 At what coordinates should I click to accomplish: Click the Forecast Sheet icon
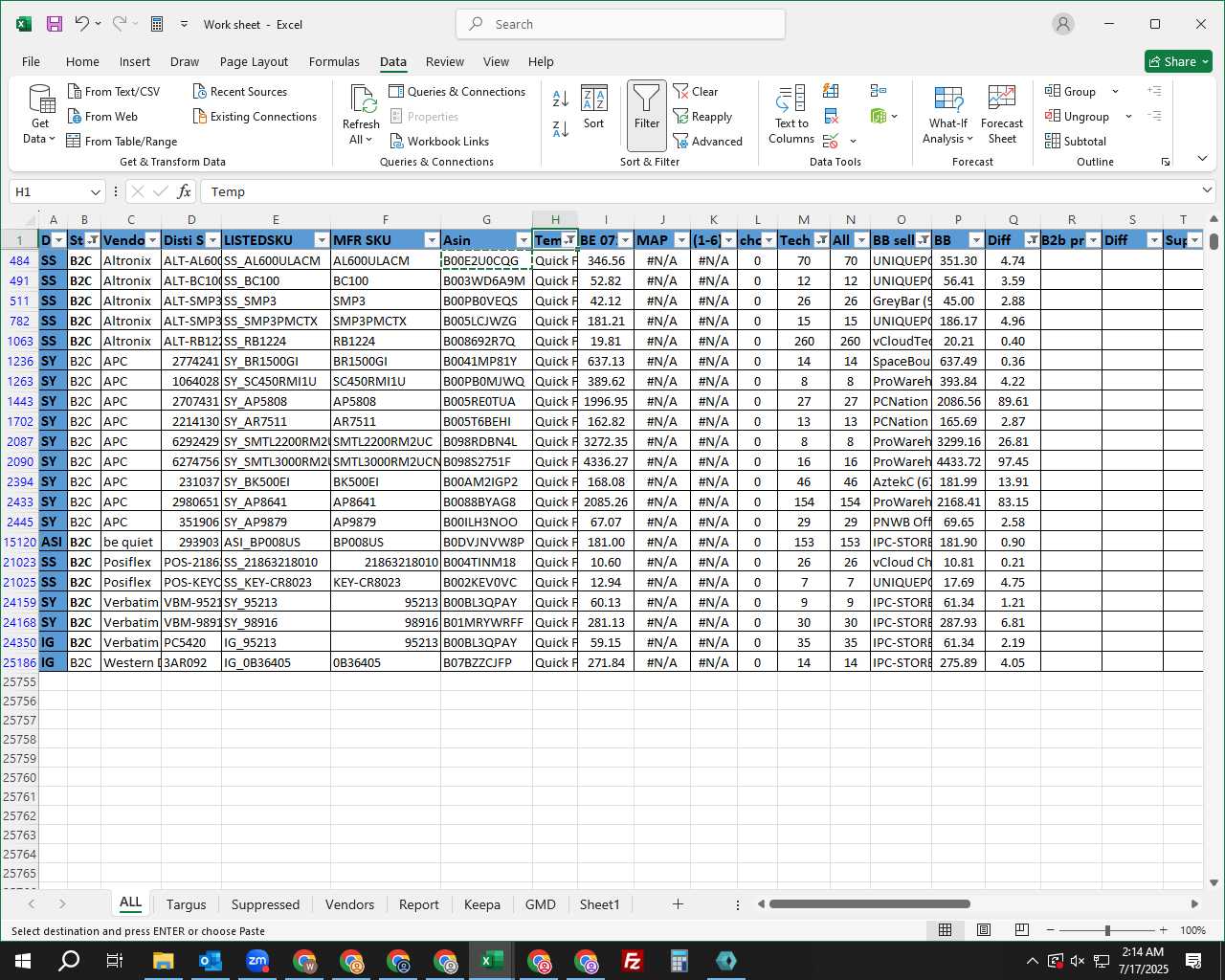[x=1002, y=115]
